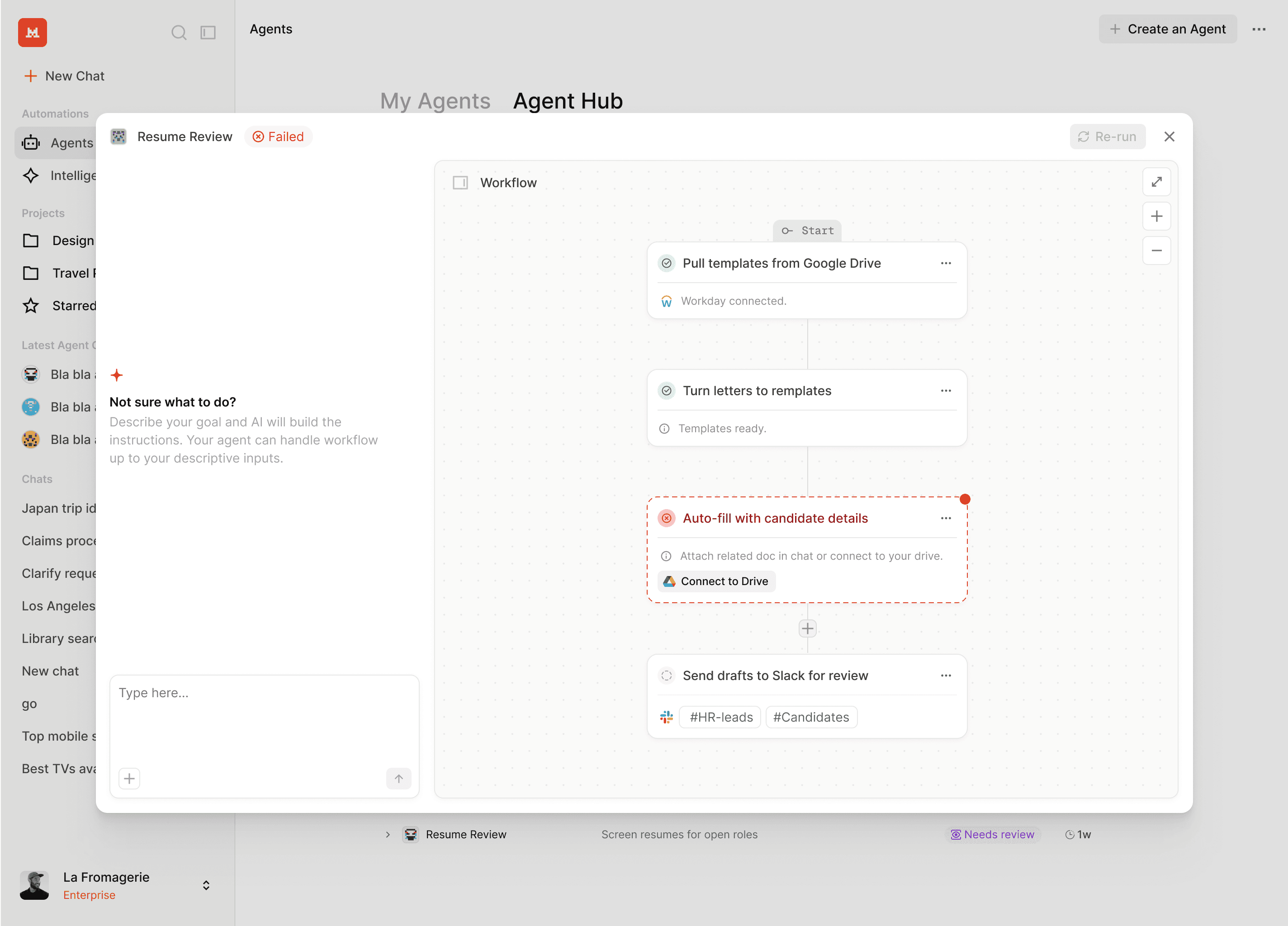Zoom out on the workflow canvas
Screen dimensions: 1288x926
coord(1156,250)
